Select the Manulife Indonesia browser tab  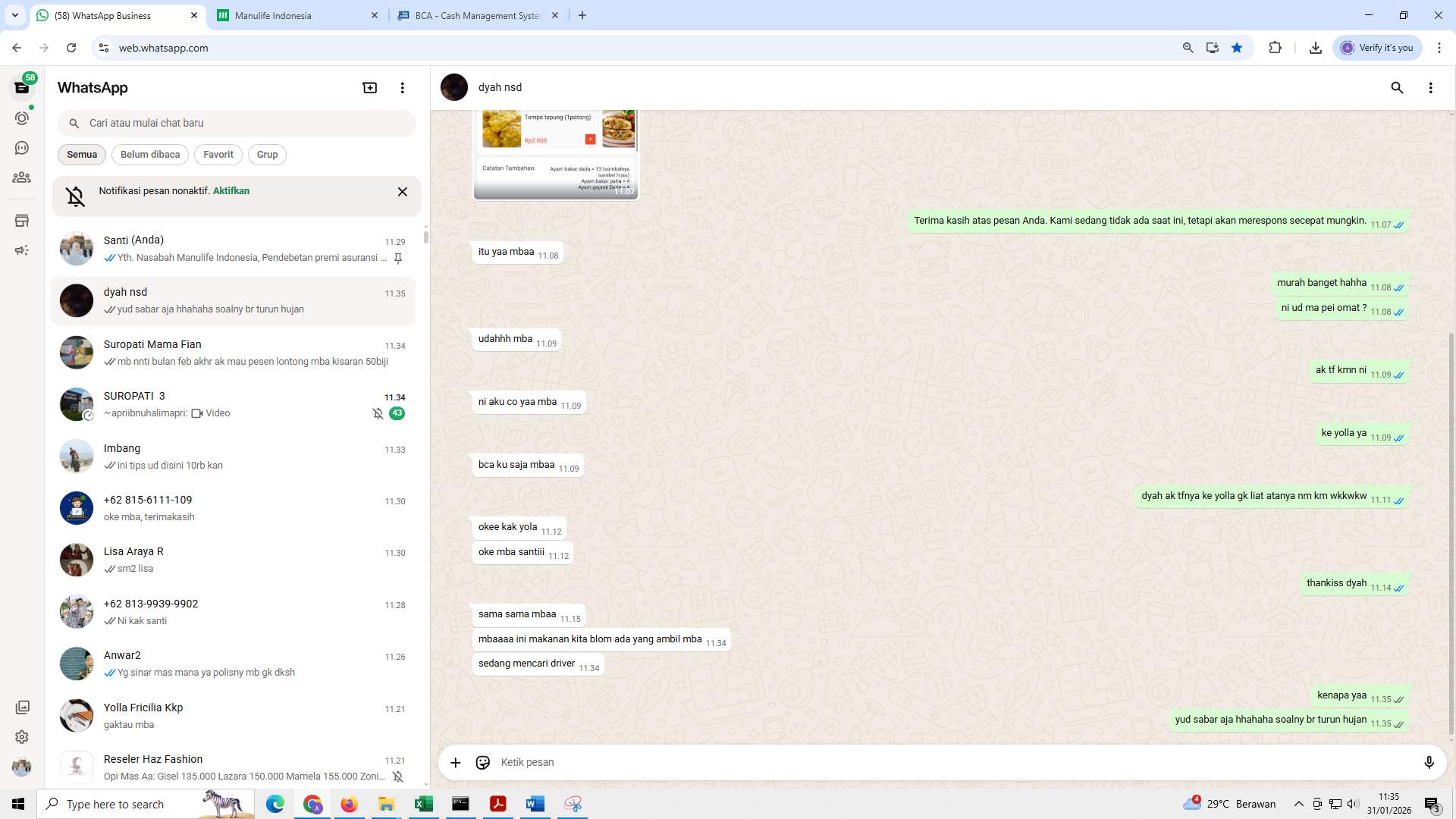point(273,15)
